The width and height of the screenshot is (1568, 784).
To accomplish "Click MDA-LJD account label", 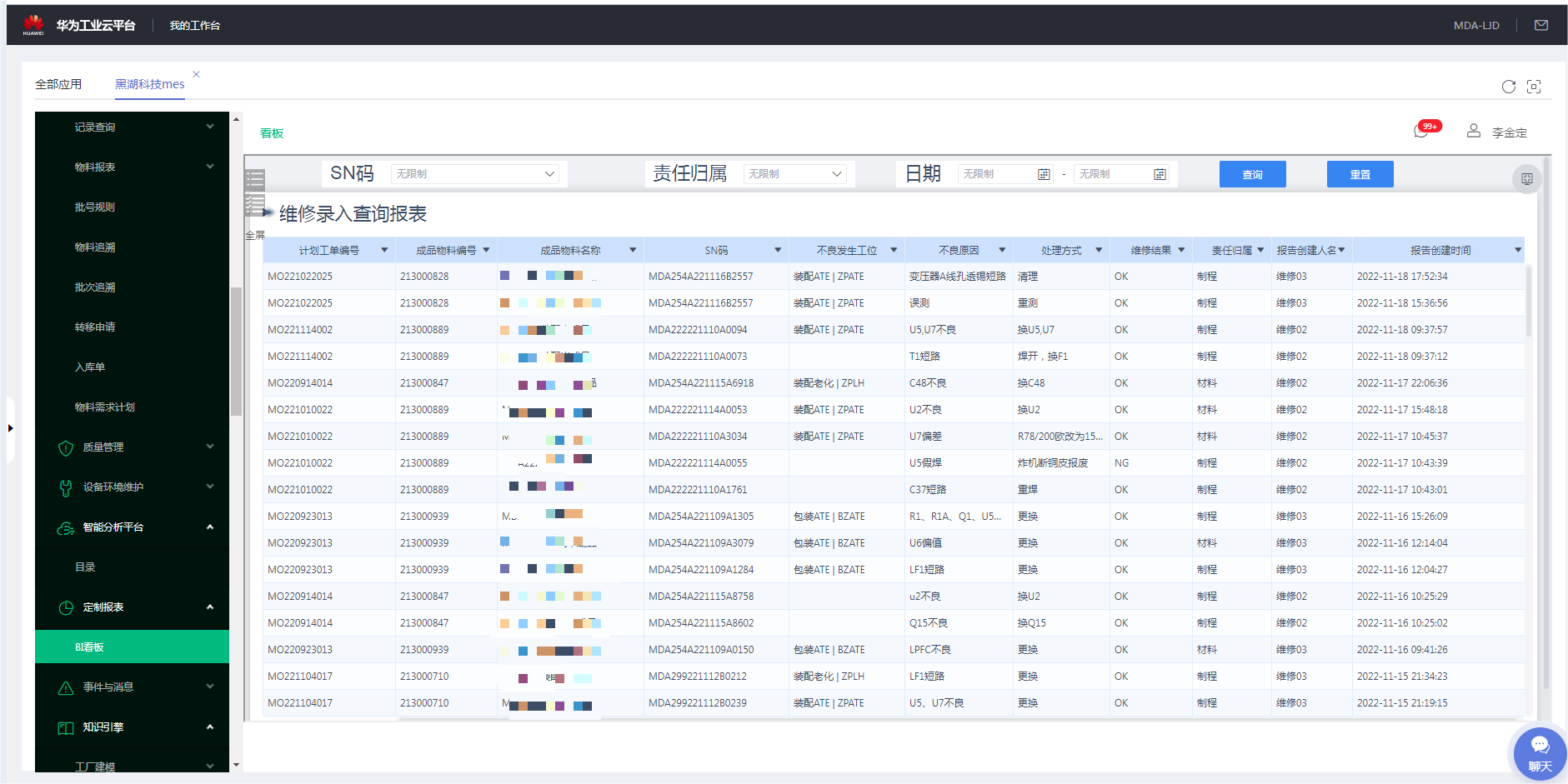I will click(1476, 25).
